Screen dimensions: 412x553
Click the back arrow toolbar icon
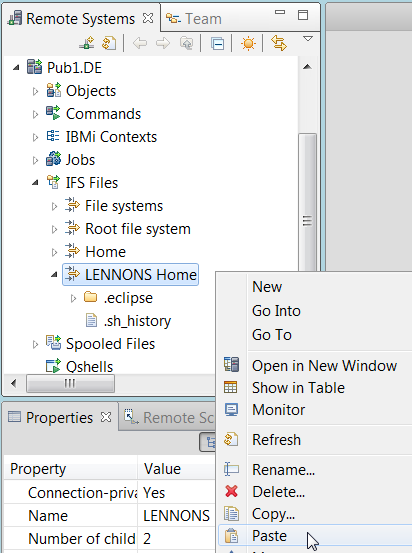tap(140, 43)
